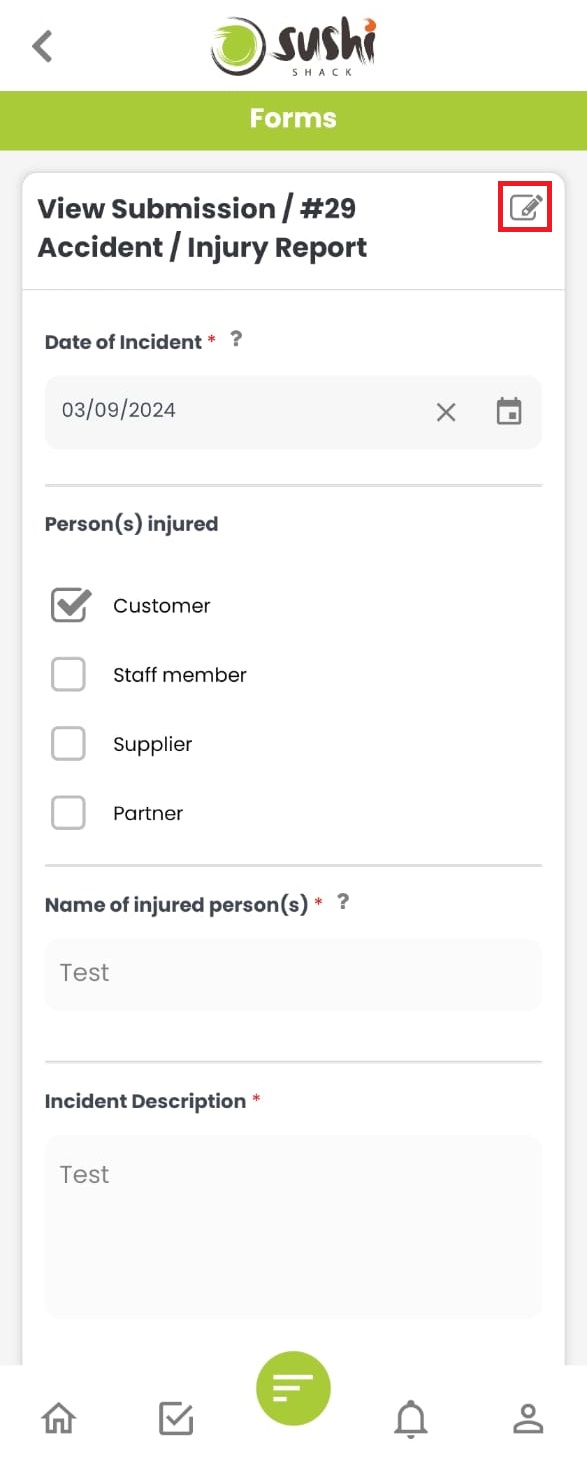Uncheck the Customer checkbox
The height and width of the screenshot is (1466, 587).
70,605
